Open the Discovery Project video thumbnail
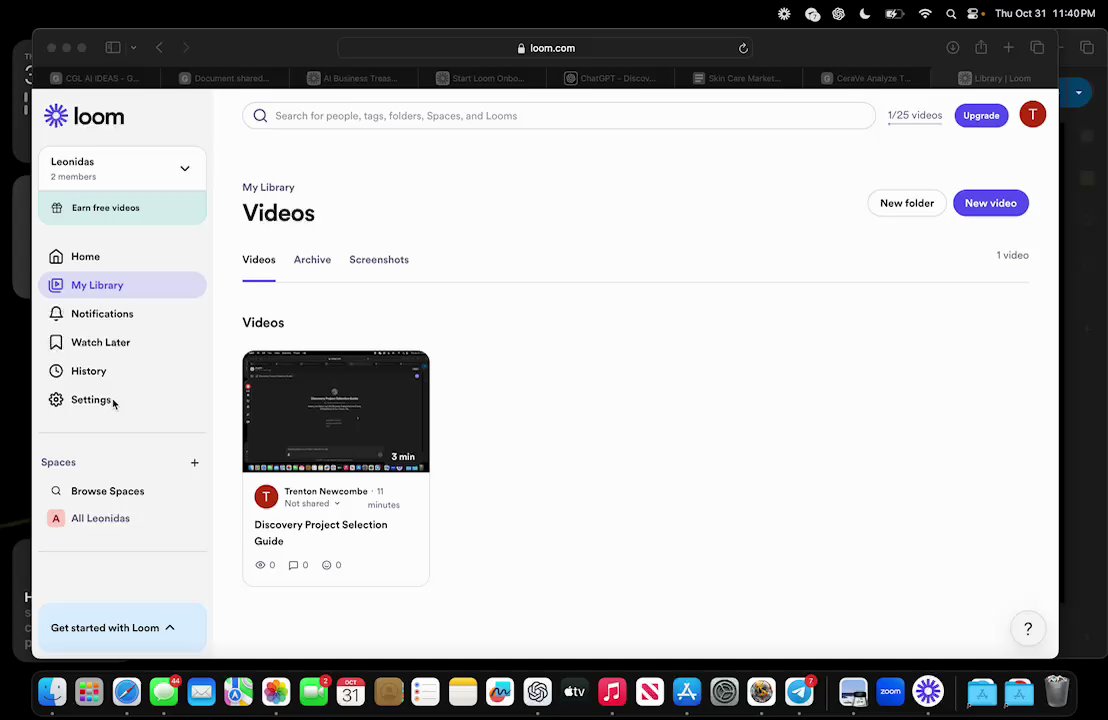This screenshot has height=720, width=1108. pyautogui.click(x=336, y=411)
